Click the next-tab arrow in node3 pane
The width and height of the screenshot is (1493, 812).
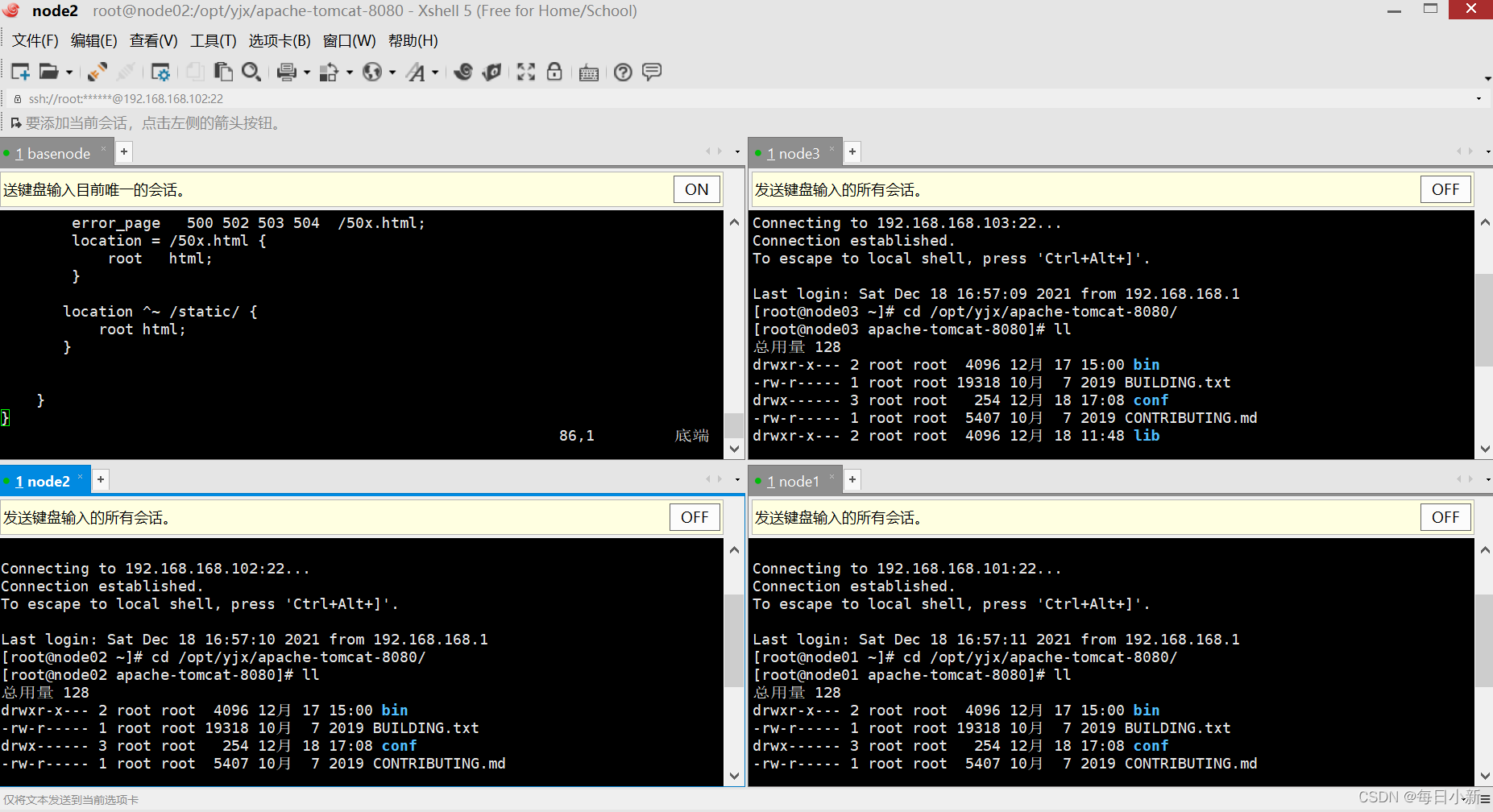click(x=1471, y=151)
